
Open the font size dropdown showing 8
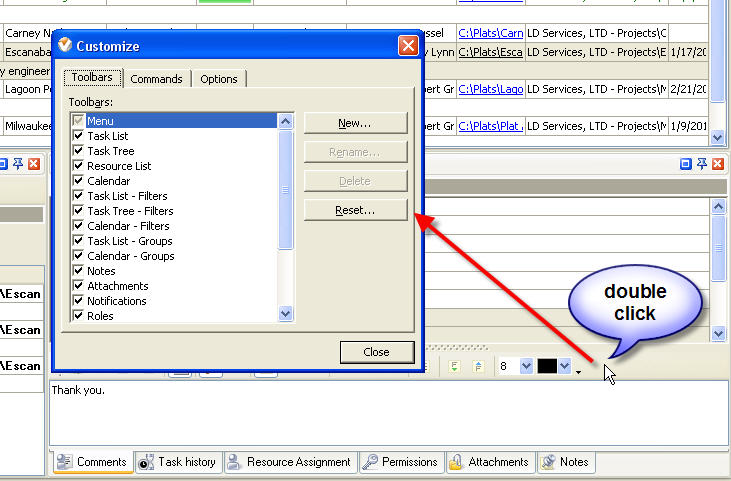[x=526, y=367]
